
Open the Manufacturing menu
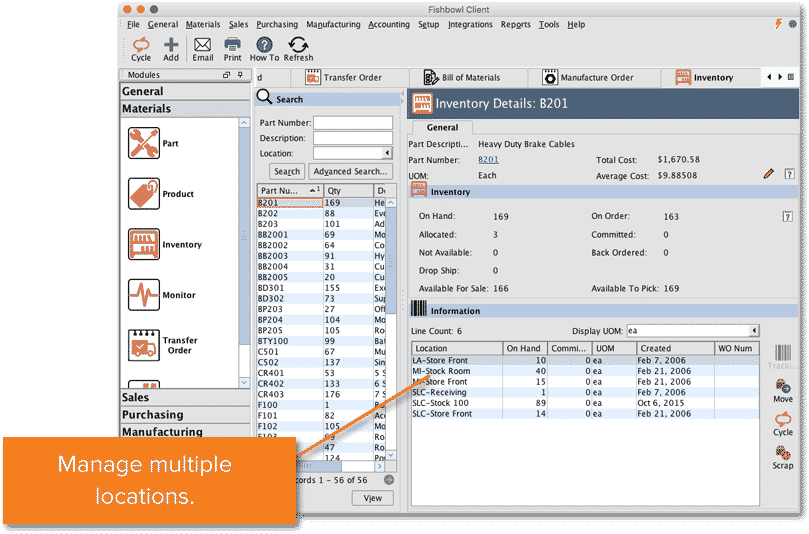tap(333, 24)
